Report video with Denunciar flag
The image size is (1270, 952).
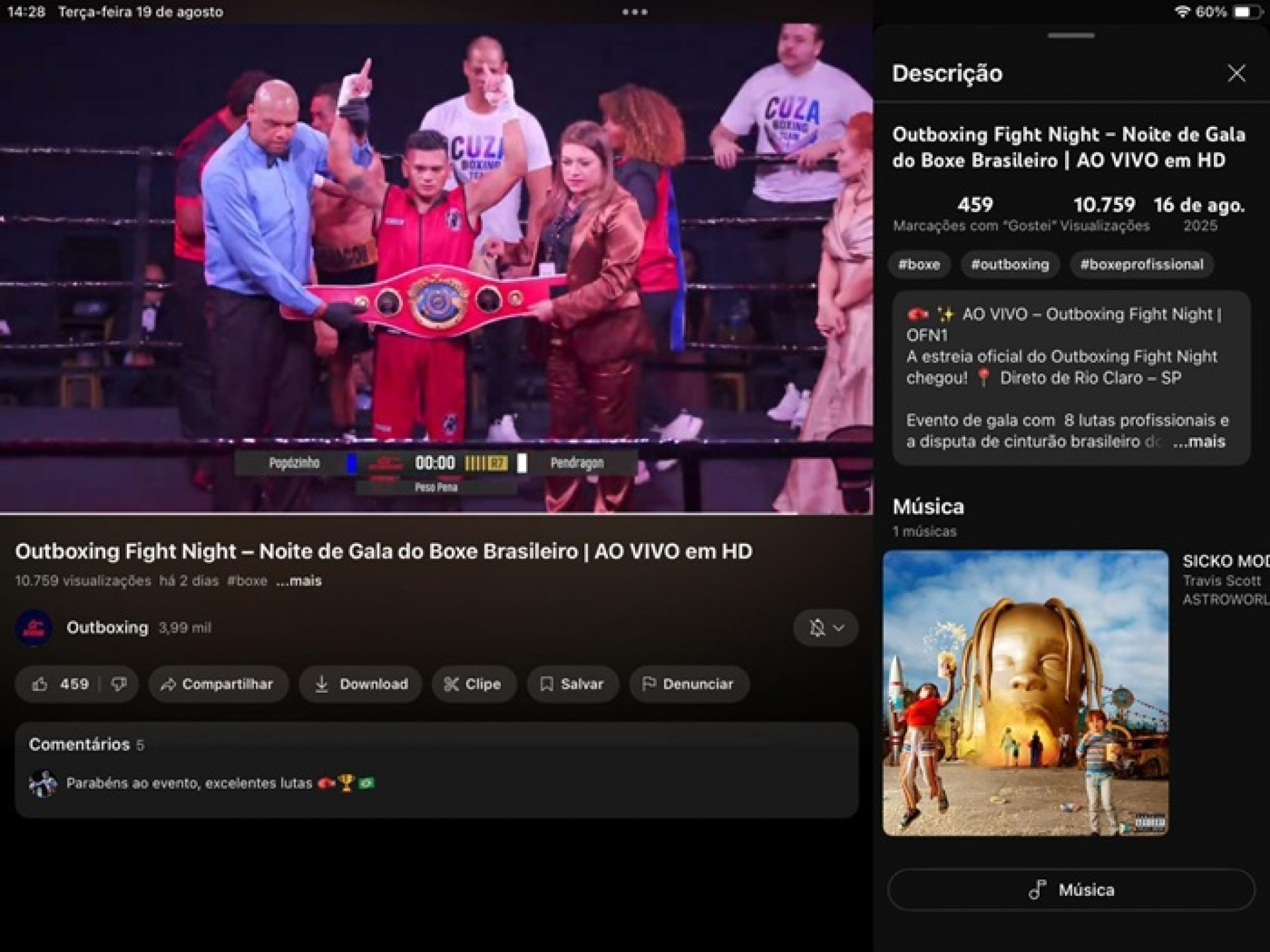[x=688, y=684]
